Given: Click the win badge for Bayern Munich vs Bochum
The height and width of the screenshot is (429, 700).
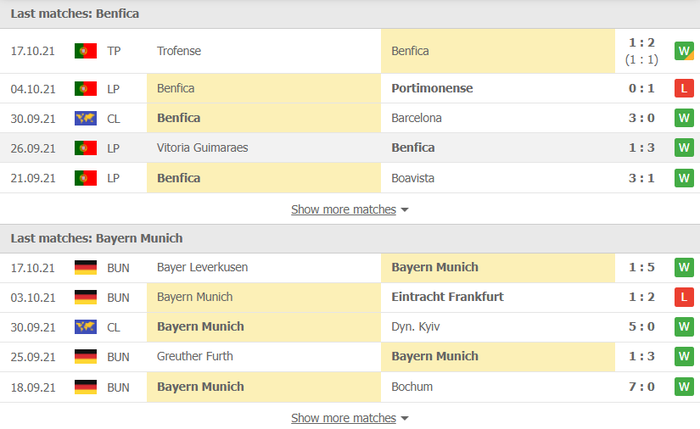Looking at the screenshot, I should click(x=684, y=387).
